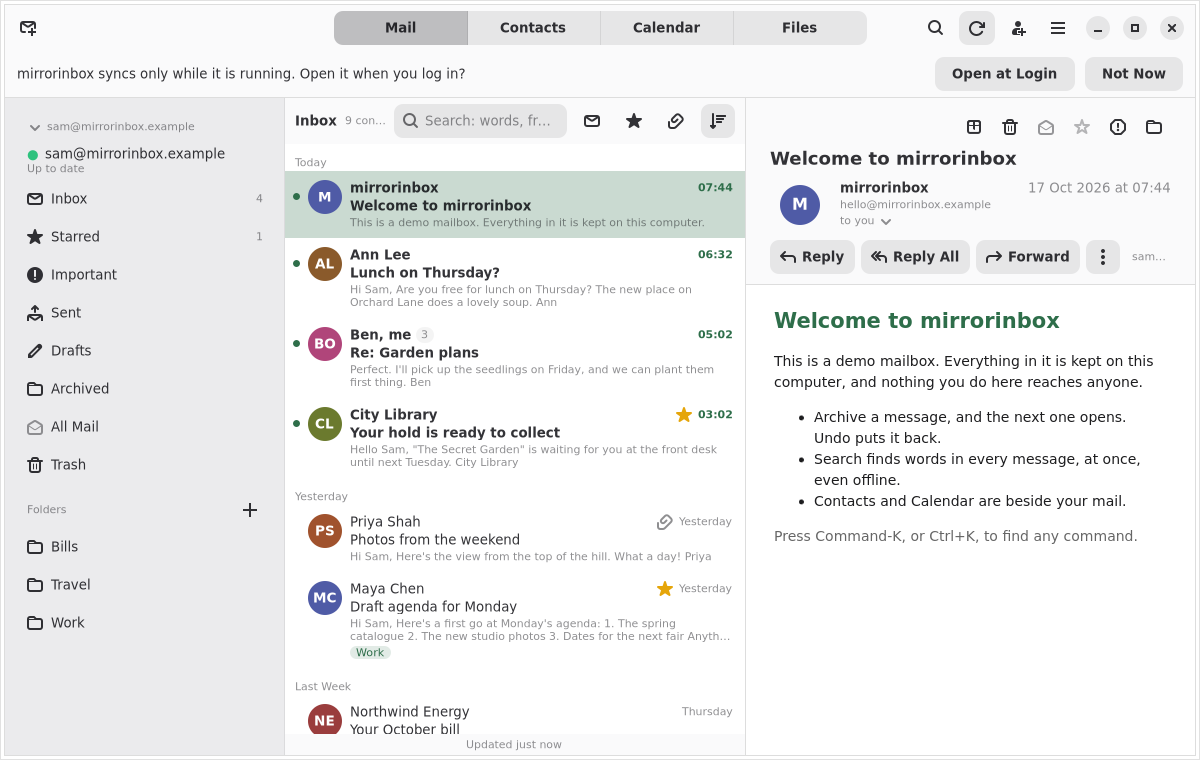Toggle the unread messages filter icon

[592, 121]
